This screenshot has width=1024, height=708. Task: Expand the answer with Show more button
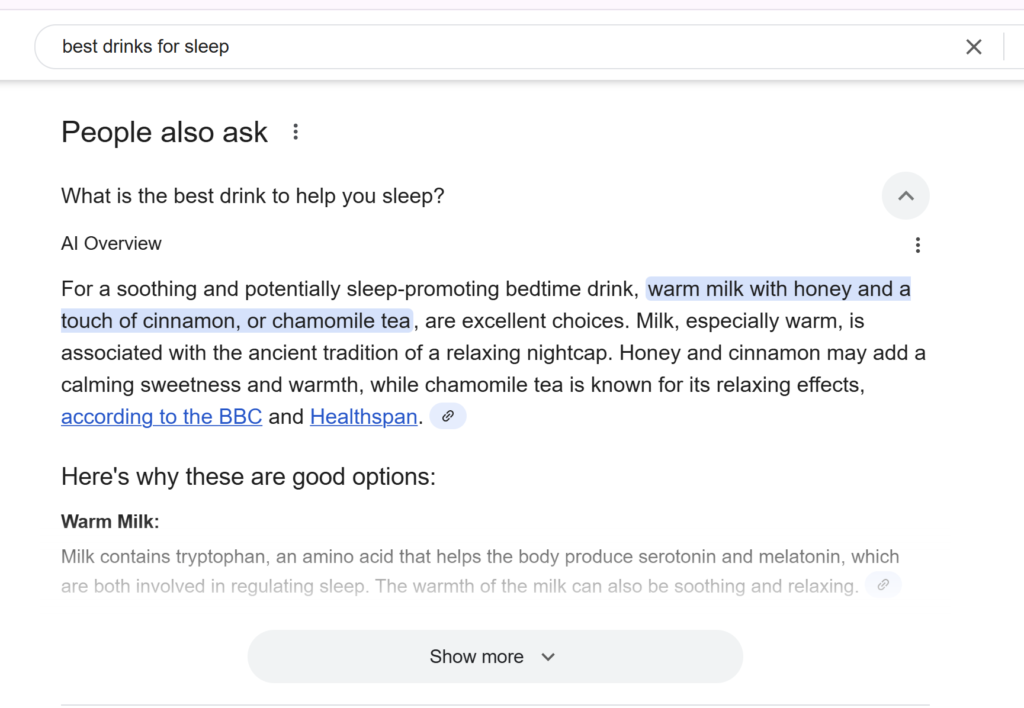pos(495,656)
